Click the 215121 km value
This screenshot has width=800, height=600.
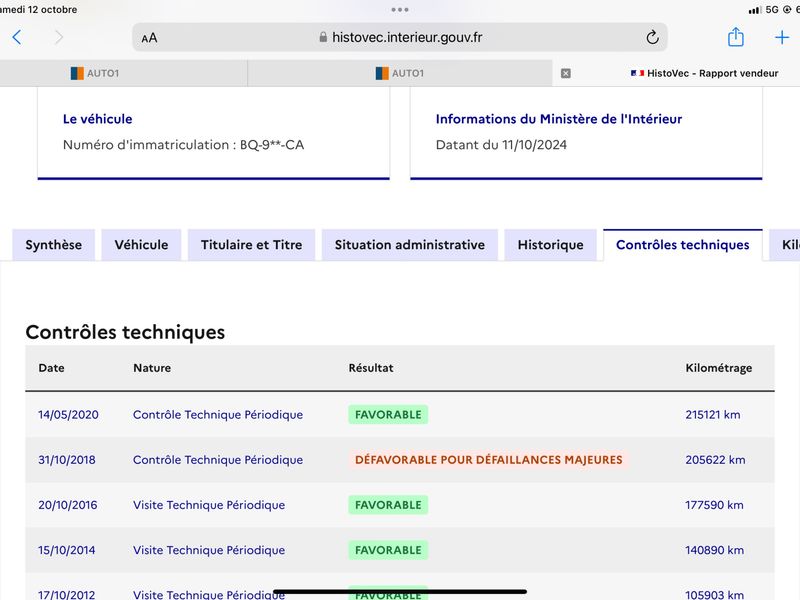pyautogui.click(x=713, y=415)
